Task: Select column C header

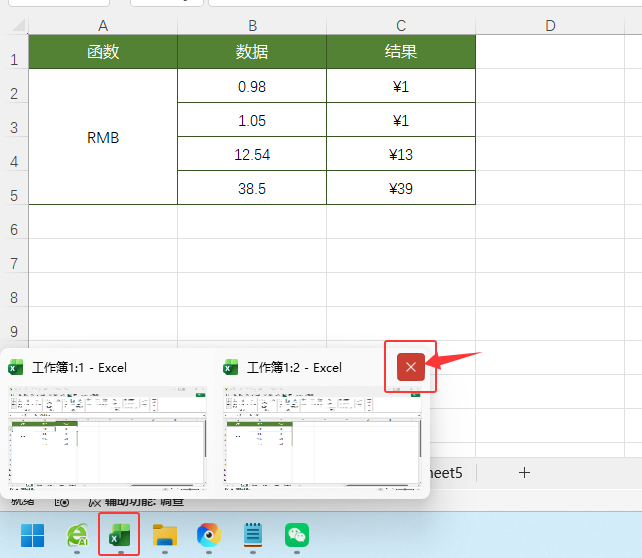Action: [401, 26]
